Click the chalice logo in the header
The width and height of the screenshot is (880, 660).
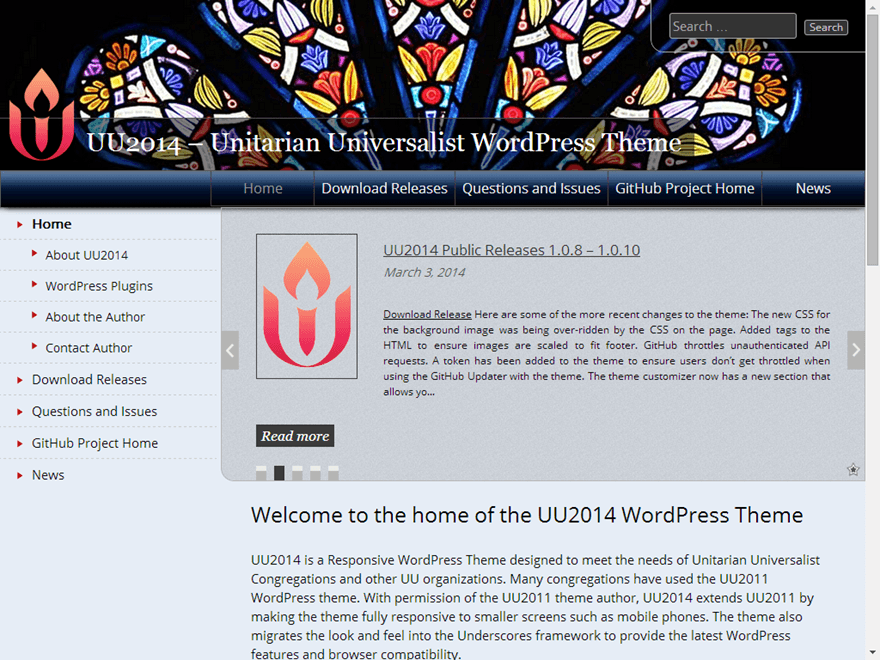coord(42,114)
